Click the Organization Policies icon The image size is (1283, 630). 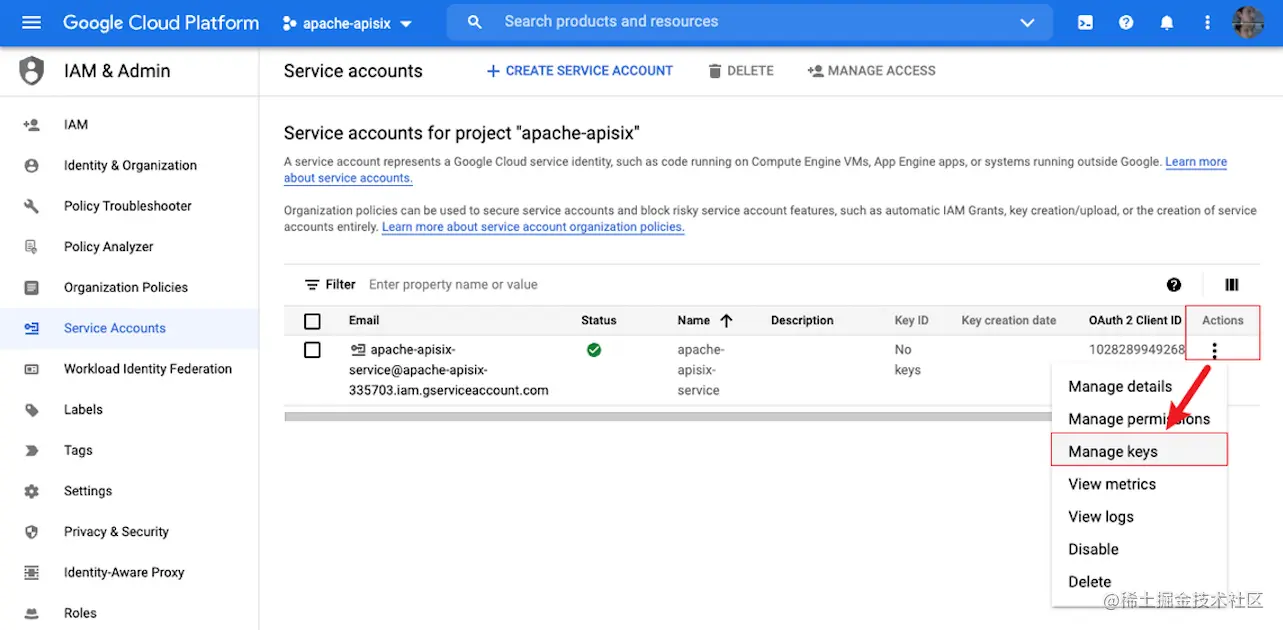pos(31,288)
